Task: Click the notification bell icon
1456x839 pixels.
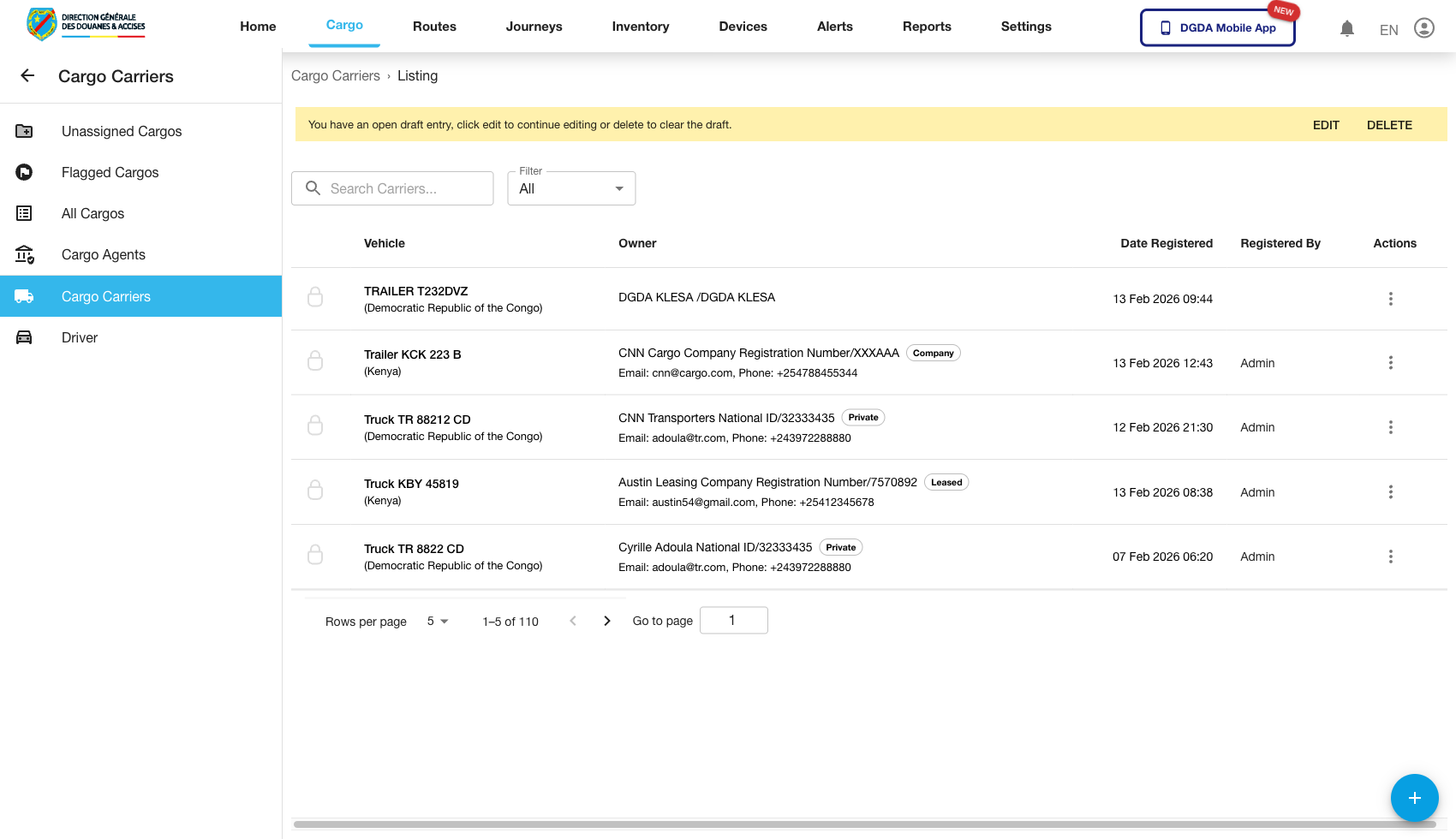Action: click(x=1347, y=29)
